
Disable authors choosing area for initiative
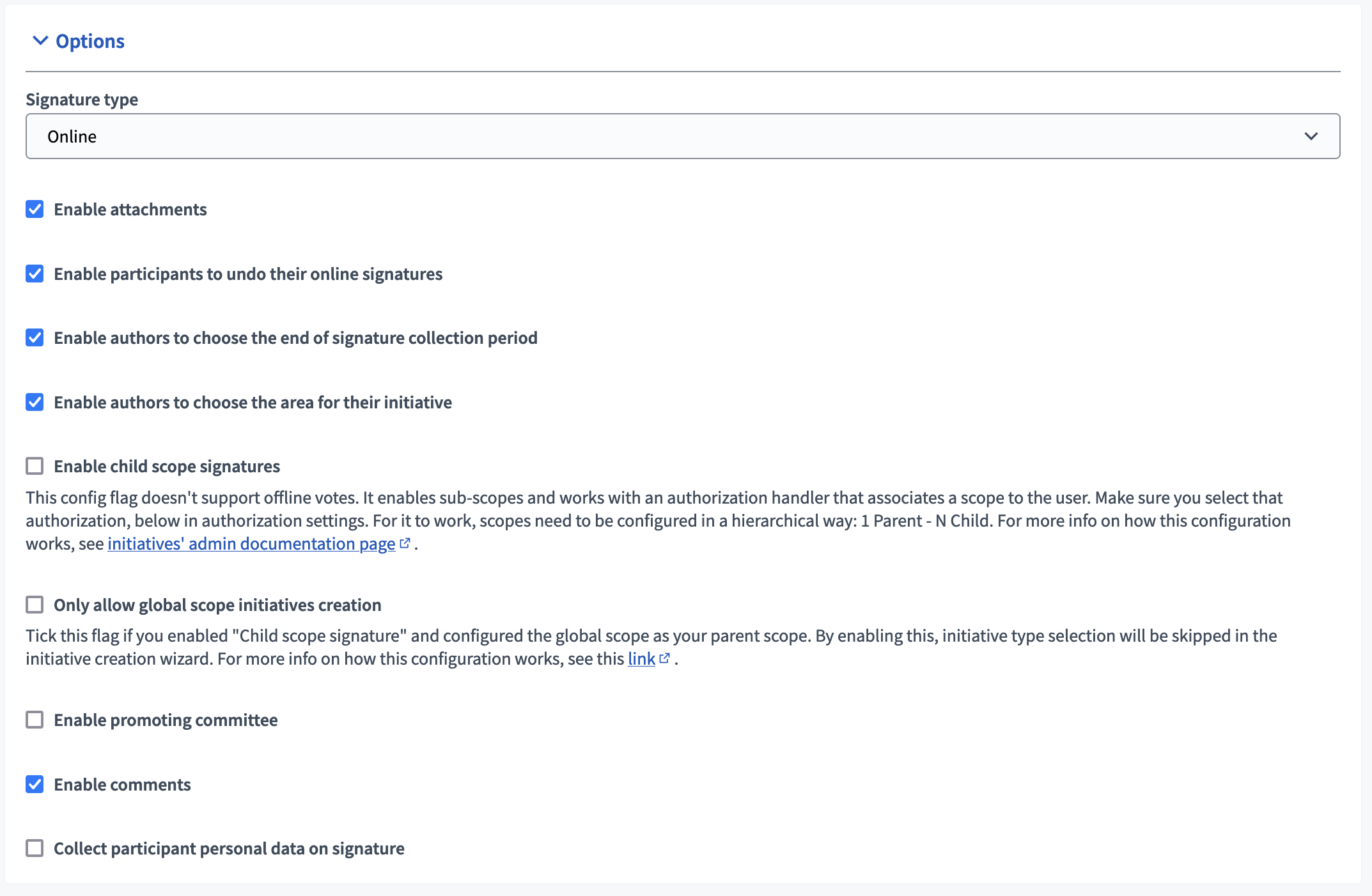click(x=35, y=402)
